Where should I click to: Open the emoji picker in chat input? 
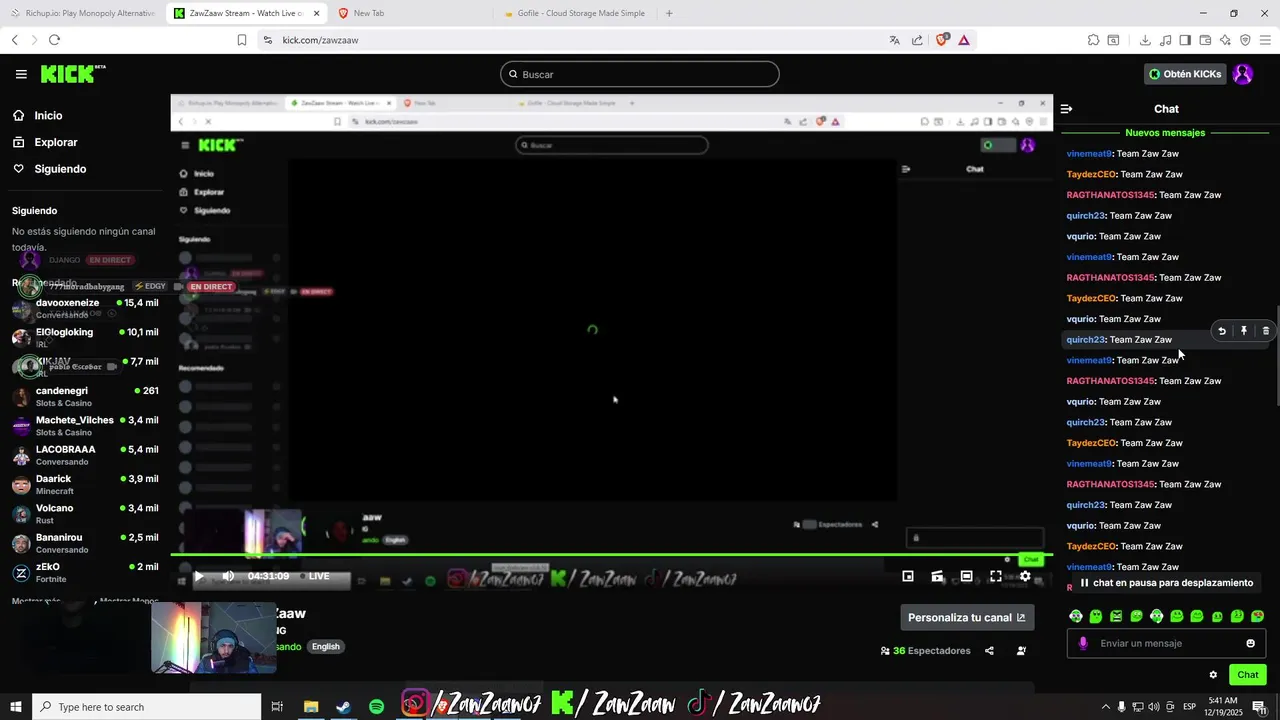(1250, 643)
